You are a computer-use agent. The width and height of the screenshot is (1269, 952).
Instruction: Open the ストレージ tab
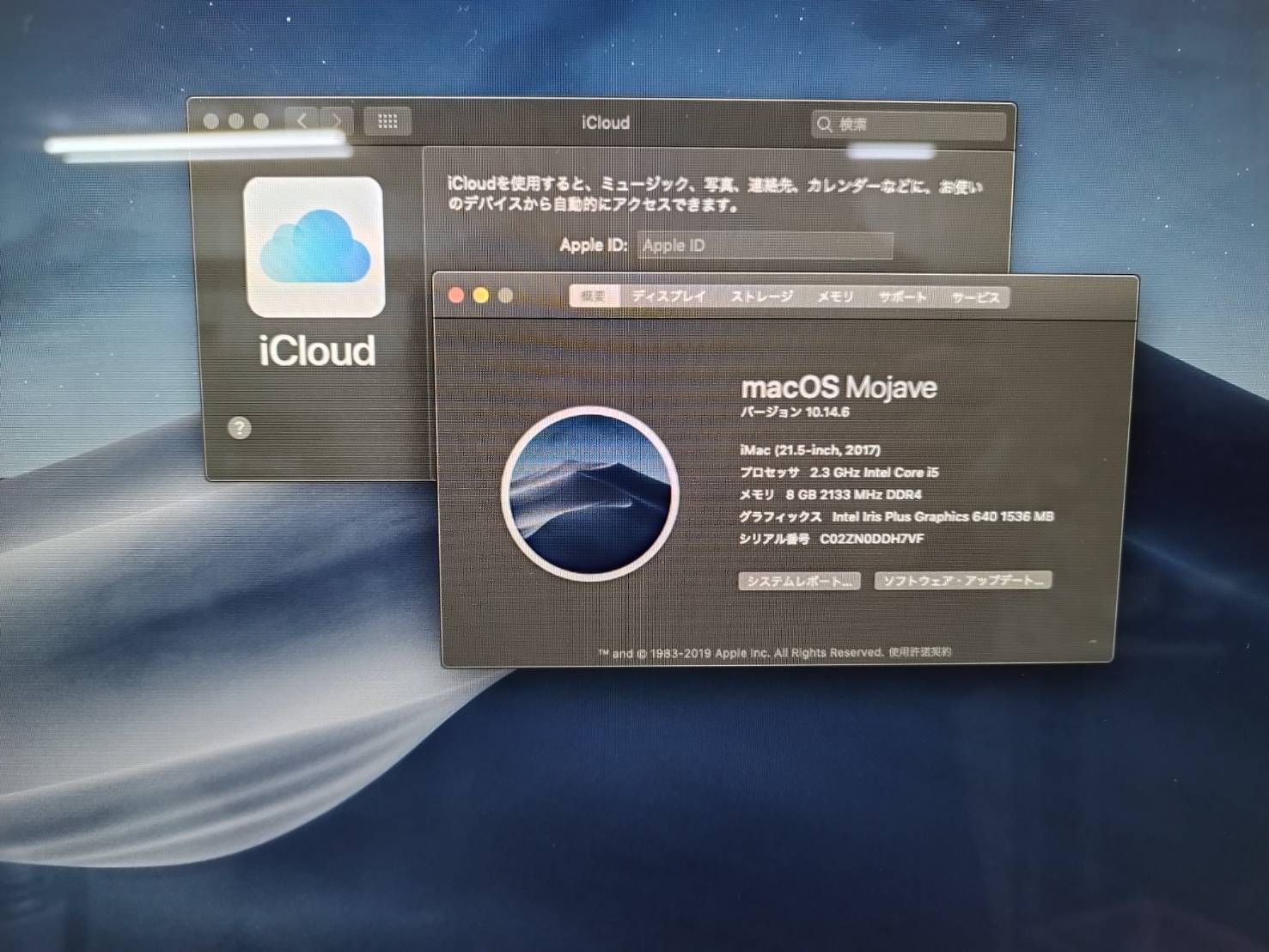[x=761, y=297]
